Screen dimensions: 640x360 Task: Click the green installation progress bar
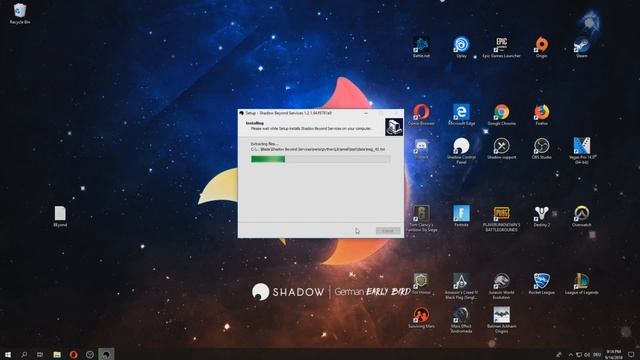click(320, 159)
